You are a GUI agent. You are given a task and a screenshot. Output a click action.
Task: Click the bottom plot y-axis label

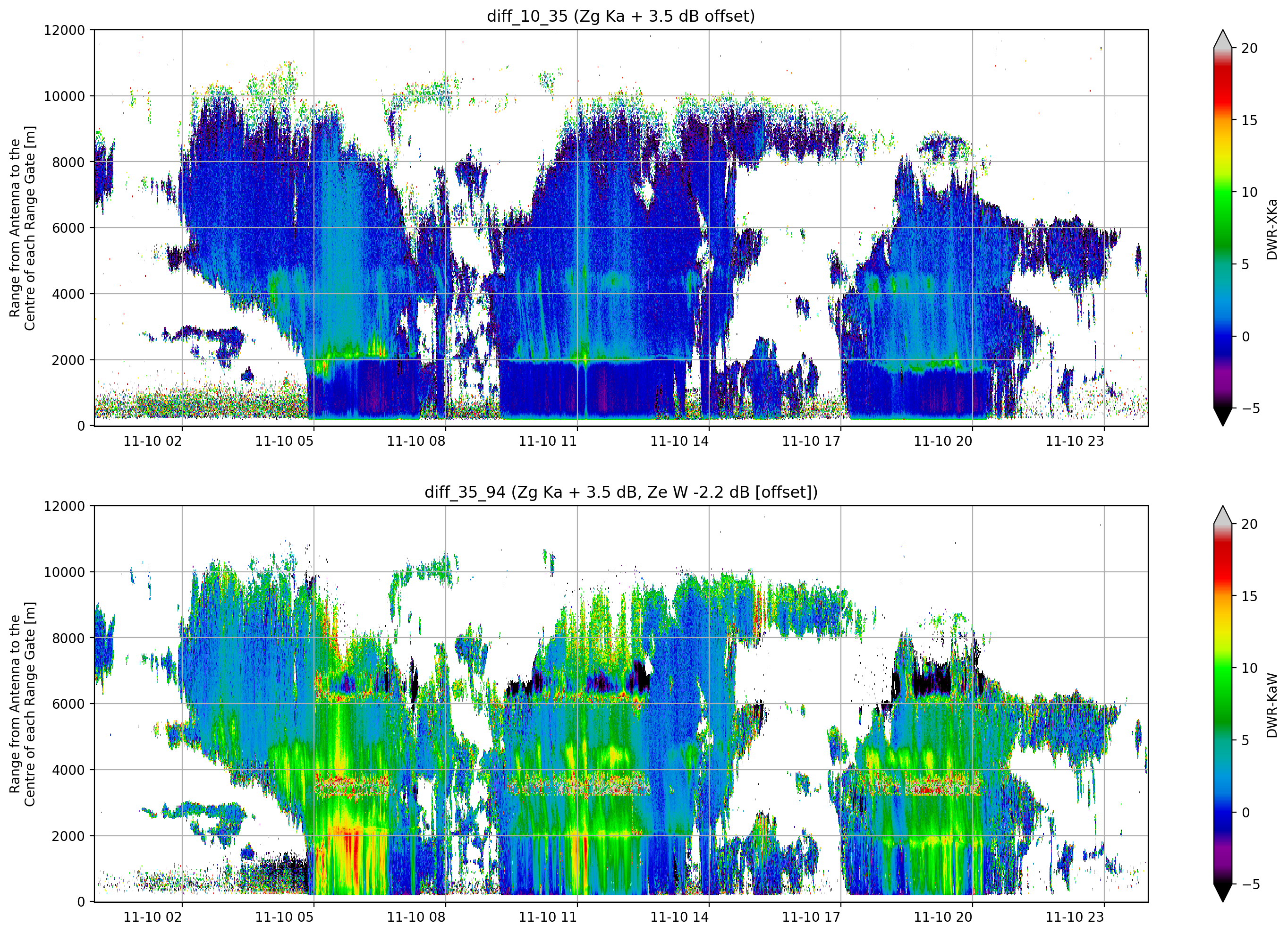click(22, 704)
